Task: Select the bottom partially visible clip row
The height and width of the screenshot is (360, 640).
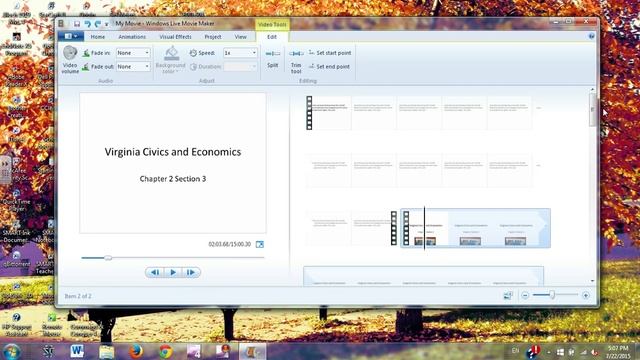Action: pyautogui.click(x=424, y=276)
